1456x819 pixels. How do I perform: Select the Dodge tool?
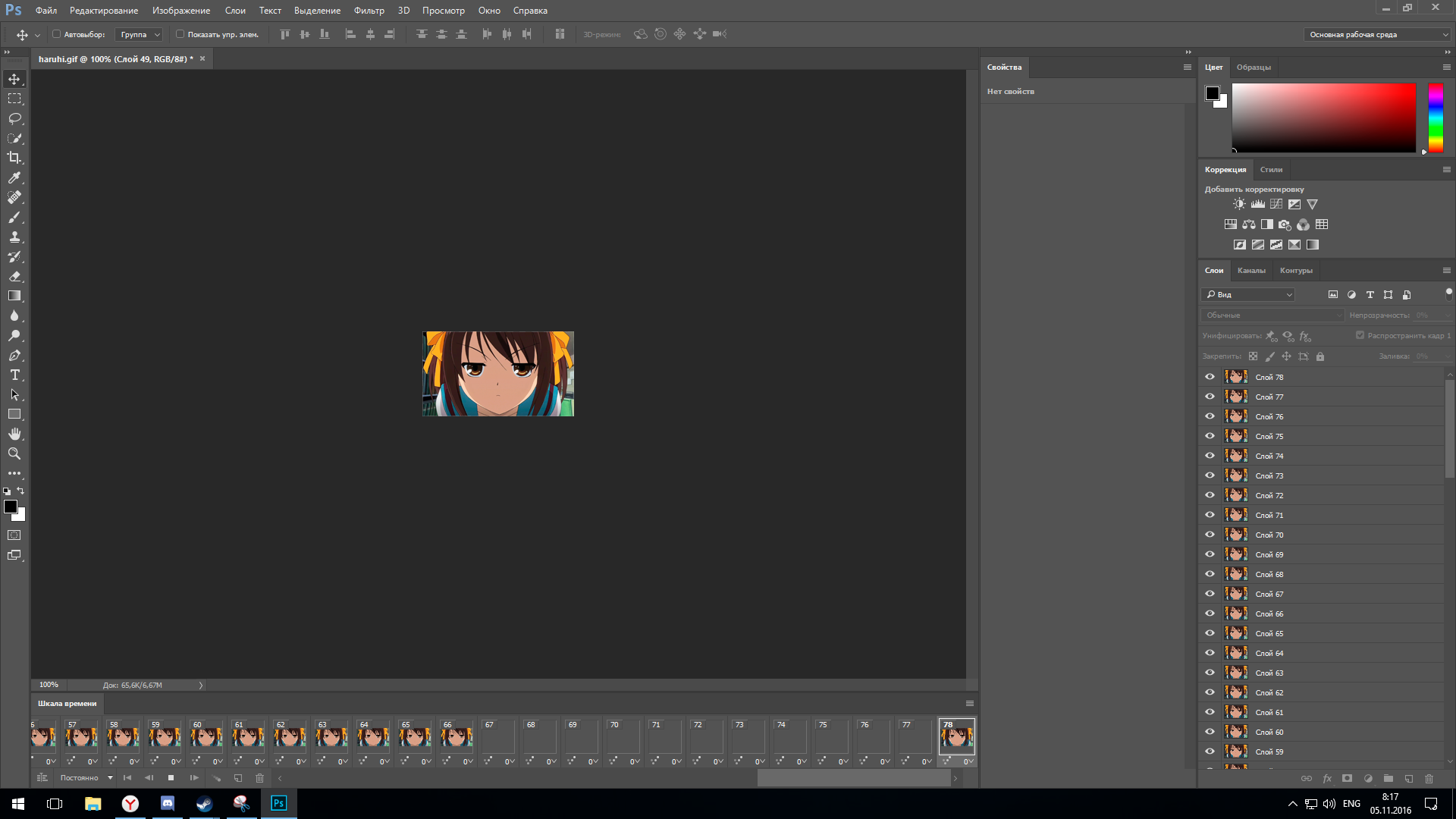[x=14, y=335]
